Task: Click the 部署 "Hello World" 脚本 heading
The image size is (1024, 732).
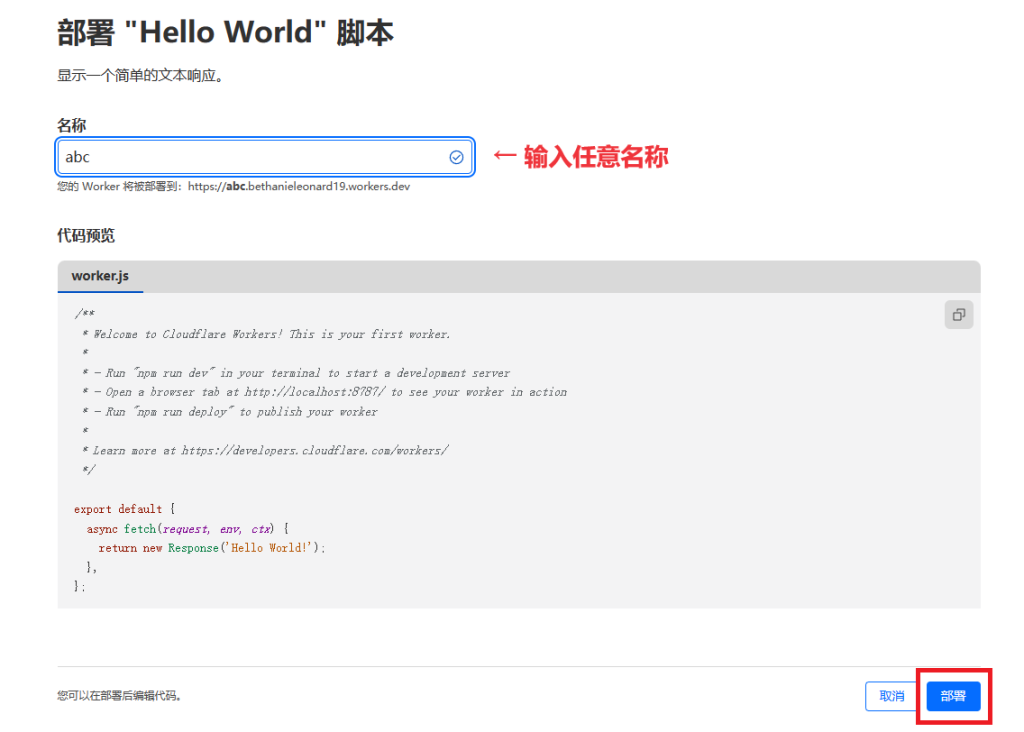Action: coord(225,32)
